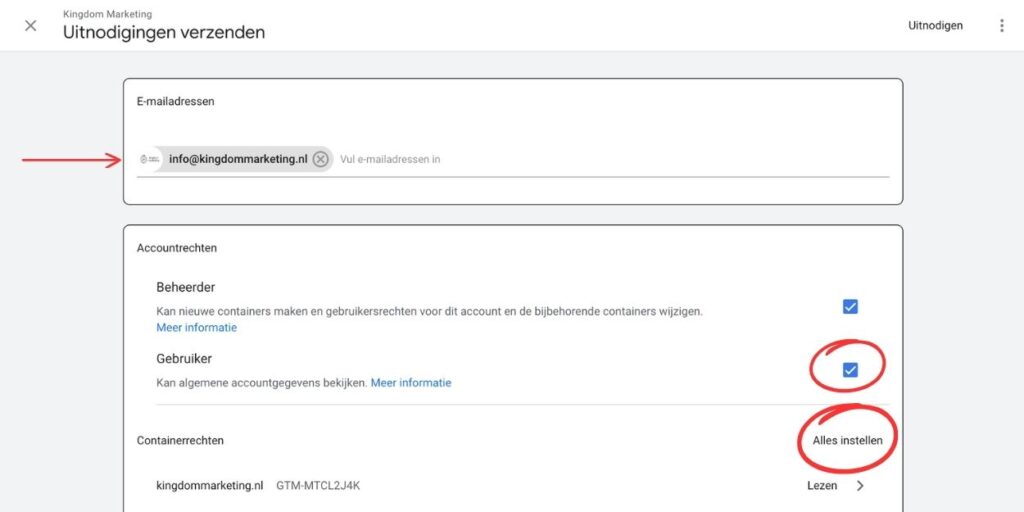The height and width of the screenshot is (512, 1024).
Task: Focus the 'Vul e-mailadressen in' field
Action: [600, 159]
